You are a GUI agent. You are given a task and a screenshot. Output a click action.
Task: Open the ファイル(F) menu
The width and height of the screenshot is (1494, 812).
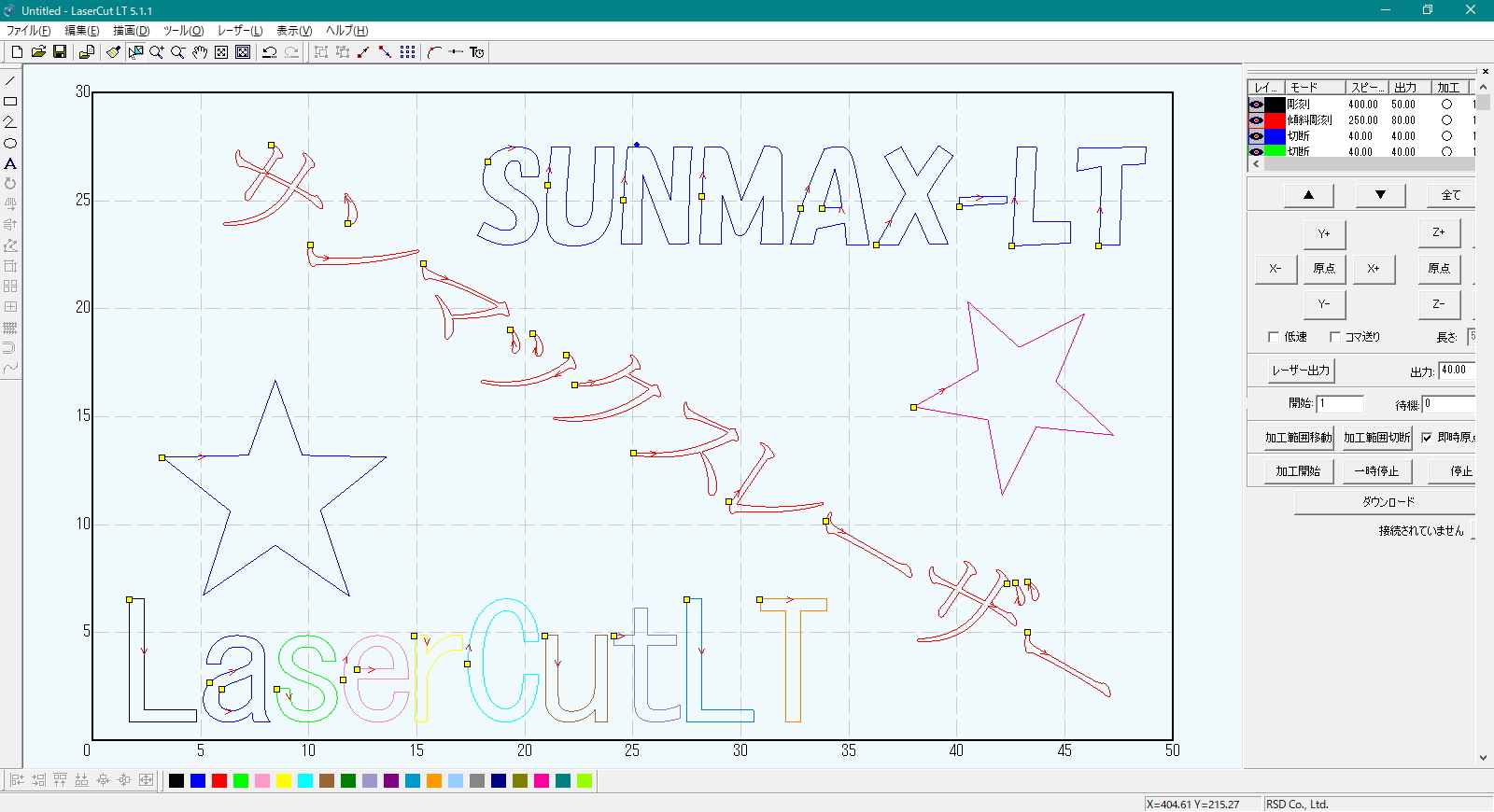pyautogui.click(x=29, y=31)
